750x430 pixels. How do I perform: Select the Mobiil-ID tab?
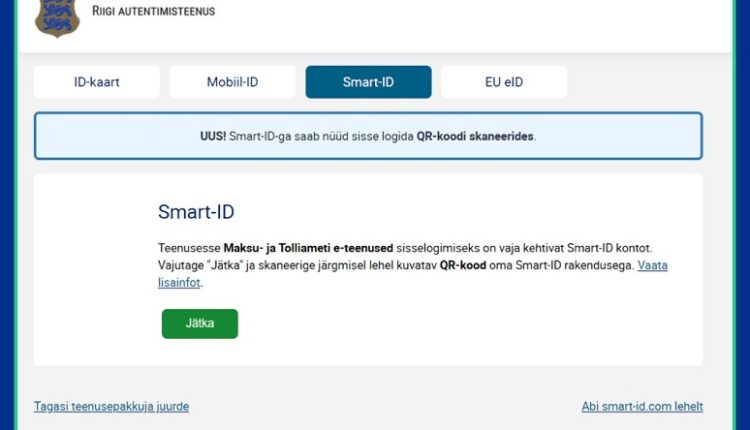[232, 82]
